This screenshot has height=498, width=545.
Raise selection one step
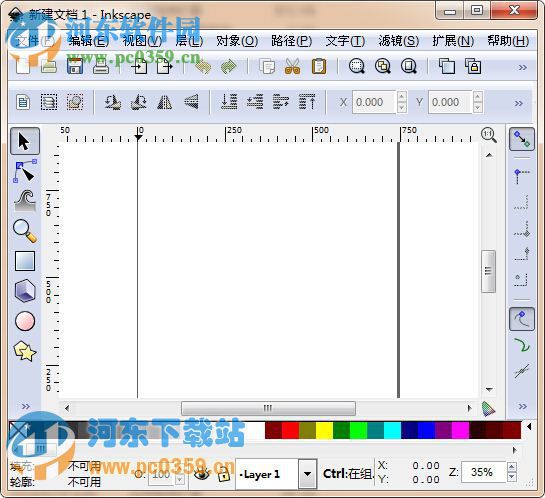tap(281, 102)
